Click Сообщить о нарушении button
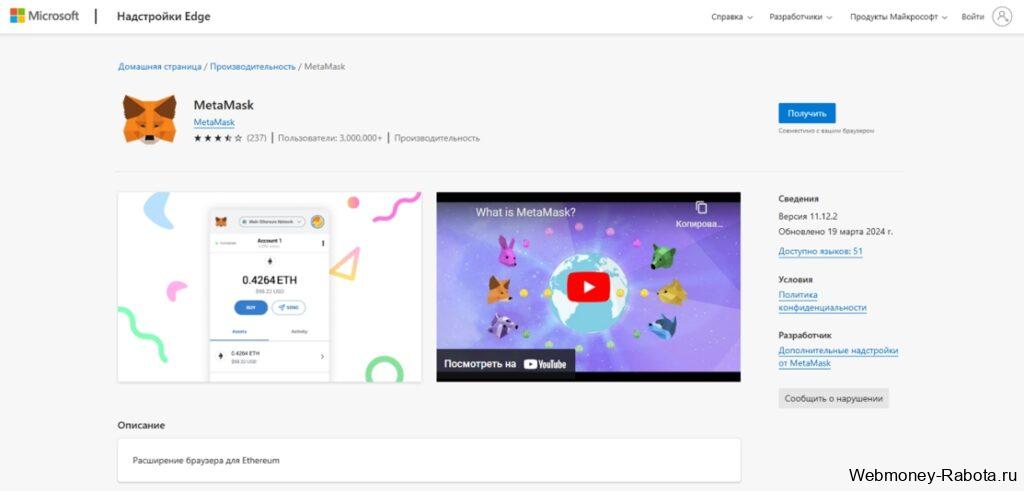The image size is (1024, 491). point(833,398)
